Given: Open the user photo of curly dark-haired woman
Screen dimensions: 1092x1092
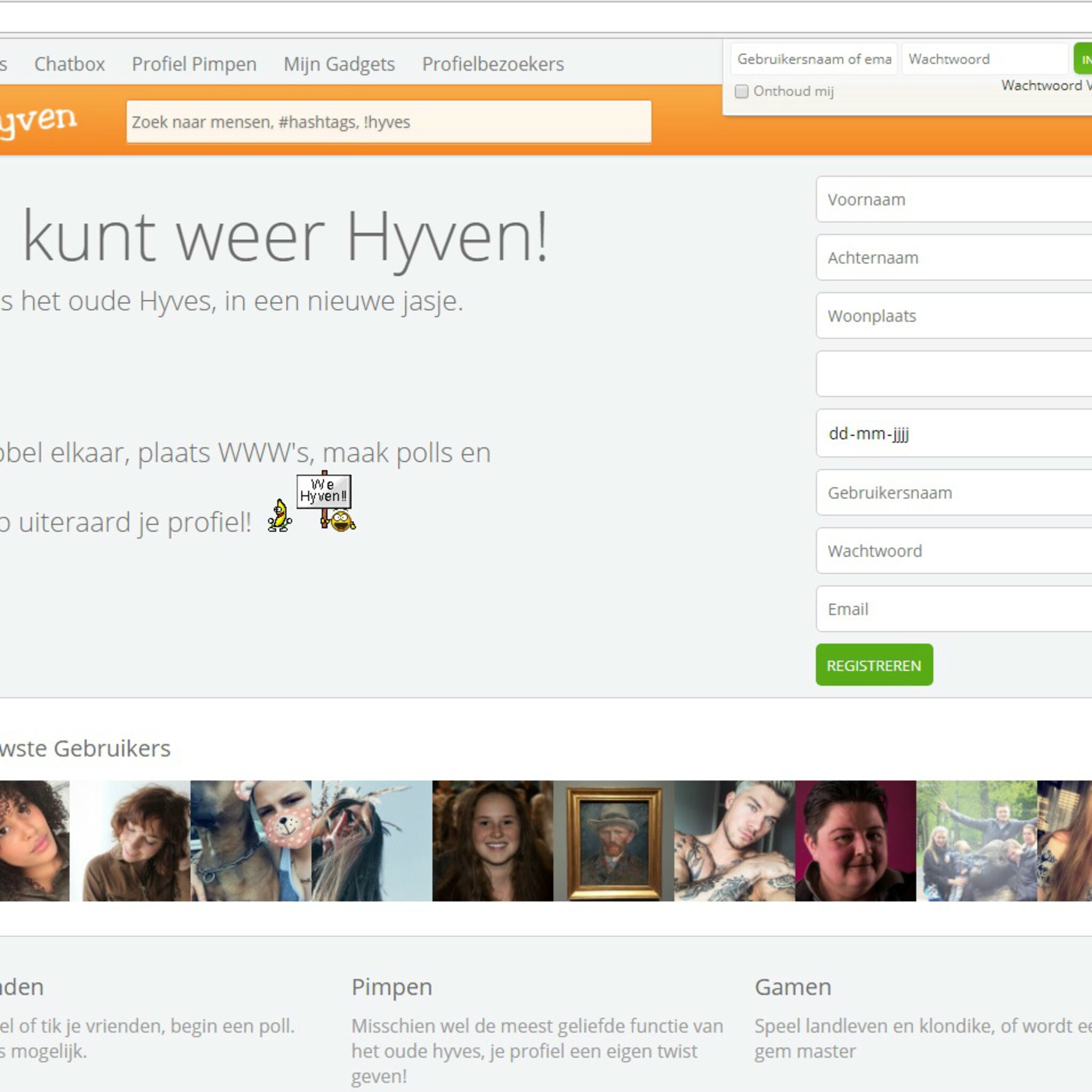Looking at the screenshot, I should tap(35, 841).
